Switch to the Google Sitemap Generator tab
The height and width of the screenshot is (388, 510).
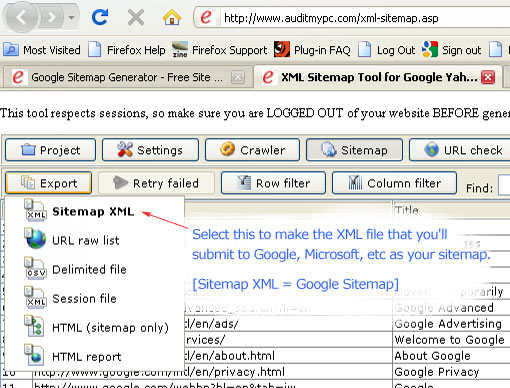click(x=128, y=77)
